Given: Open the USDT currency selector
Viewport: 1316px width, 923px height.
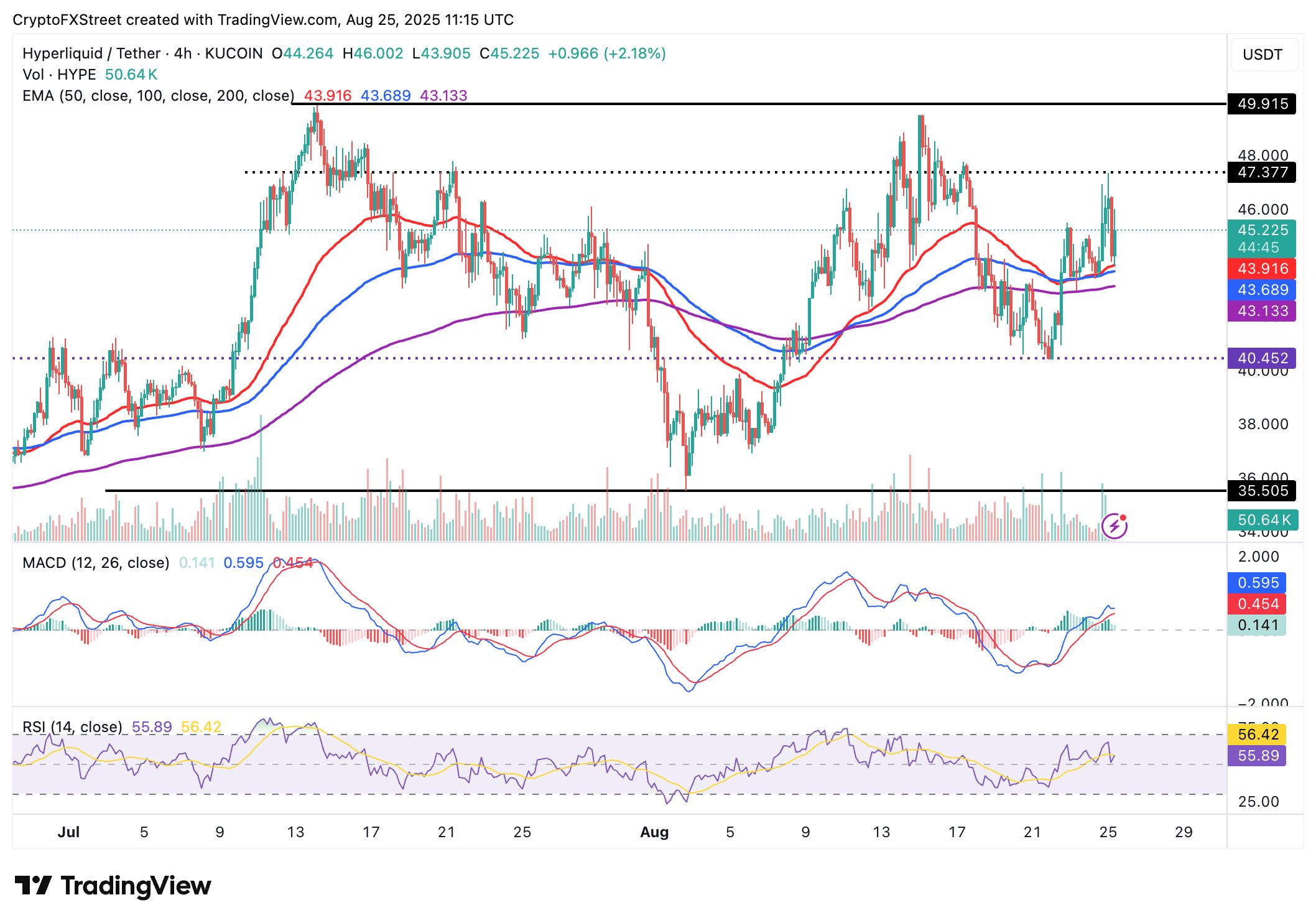Looking at the screenshot, I should [1263, 55].
